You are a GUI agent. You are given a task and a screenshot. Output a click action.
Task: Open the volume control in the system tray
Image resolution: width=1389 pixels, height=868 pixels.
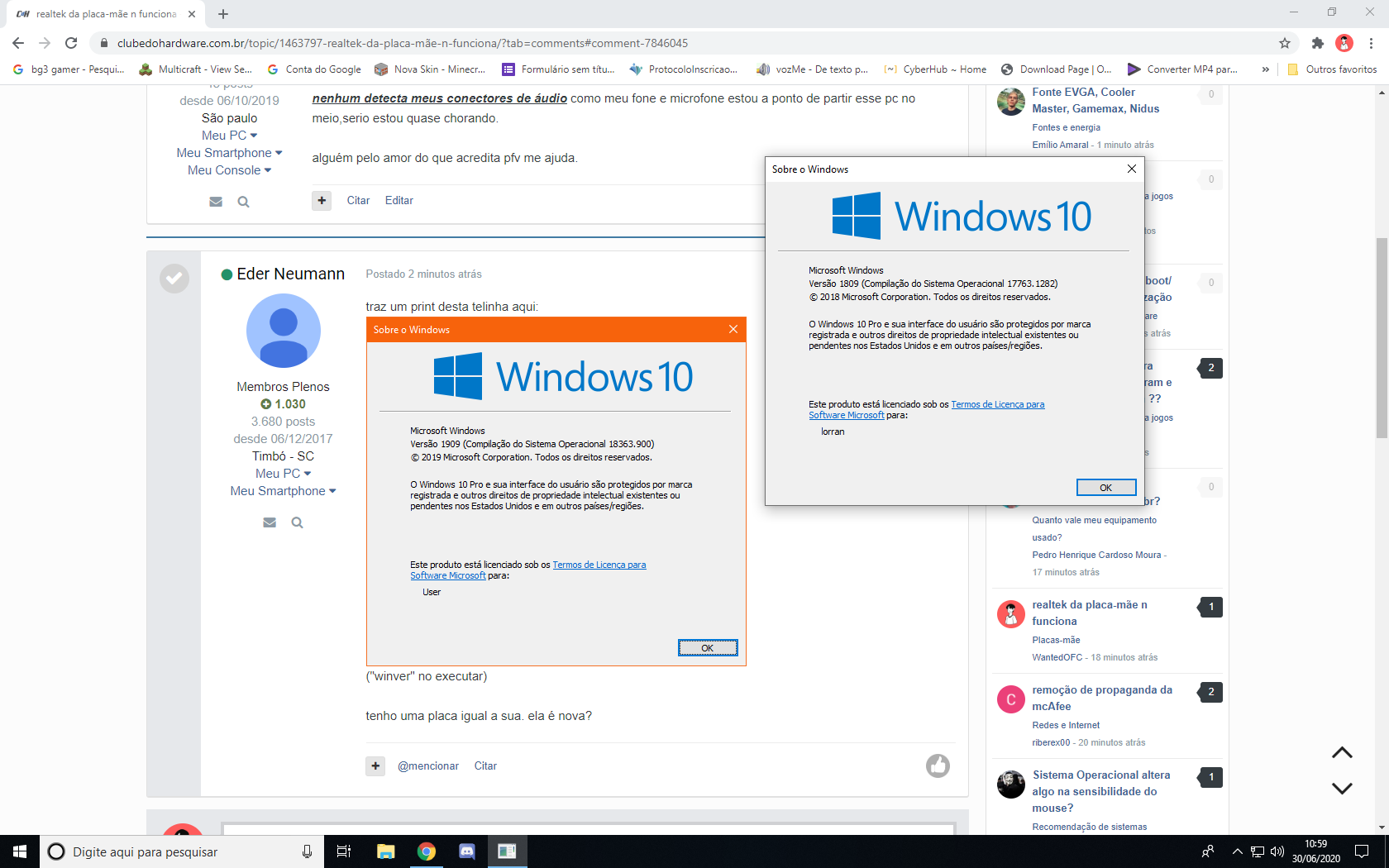[x=1277, y=851]
